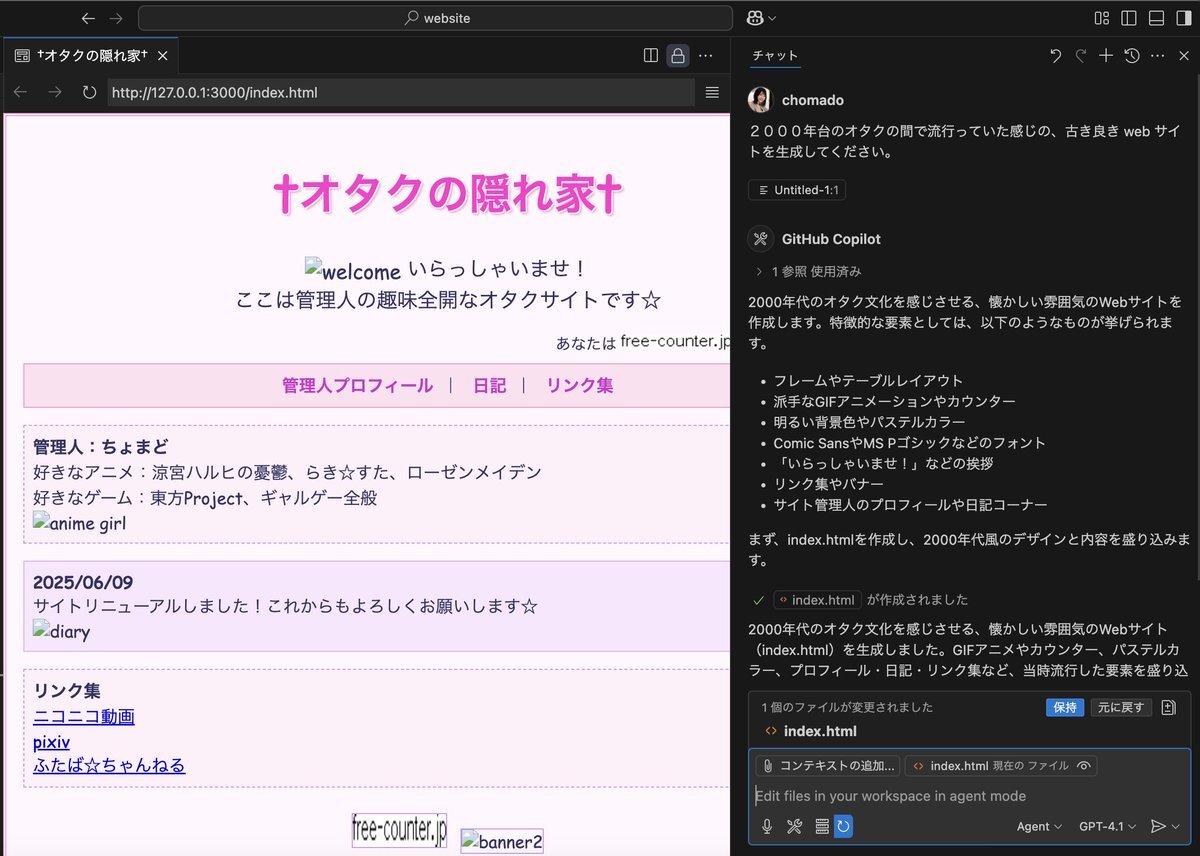The height and width of the screenshot is (856, 1200).
Task: Click the highlighted refresh icon in chat input
Action: [844, 826]
